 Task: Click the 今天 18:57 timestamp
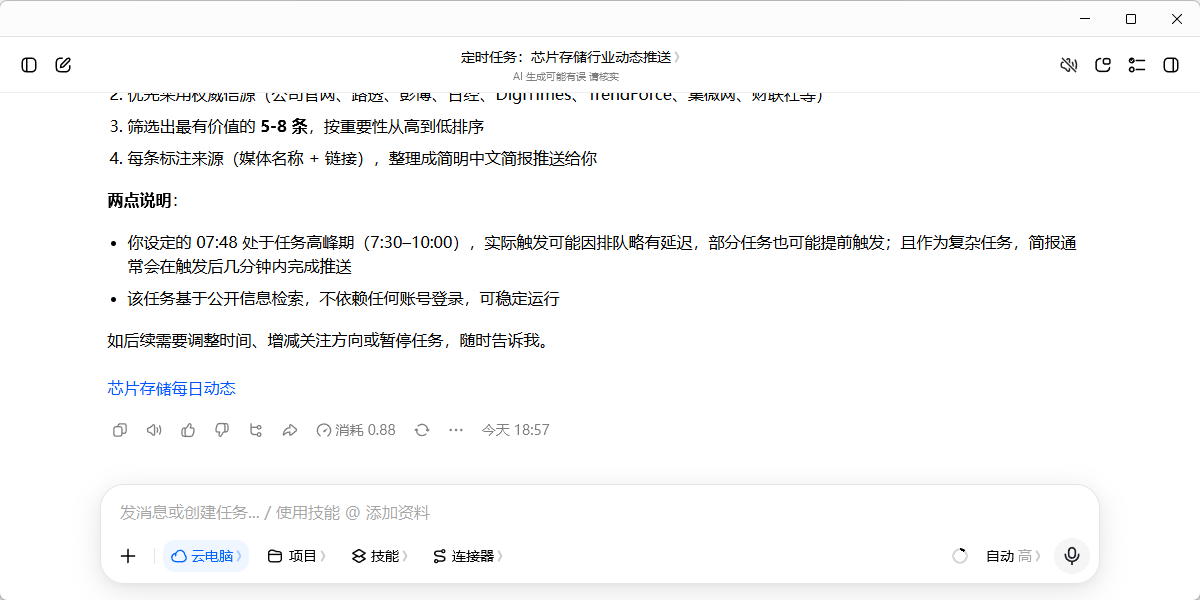pyautogui.click(x=516, y=430)
